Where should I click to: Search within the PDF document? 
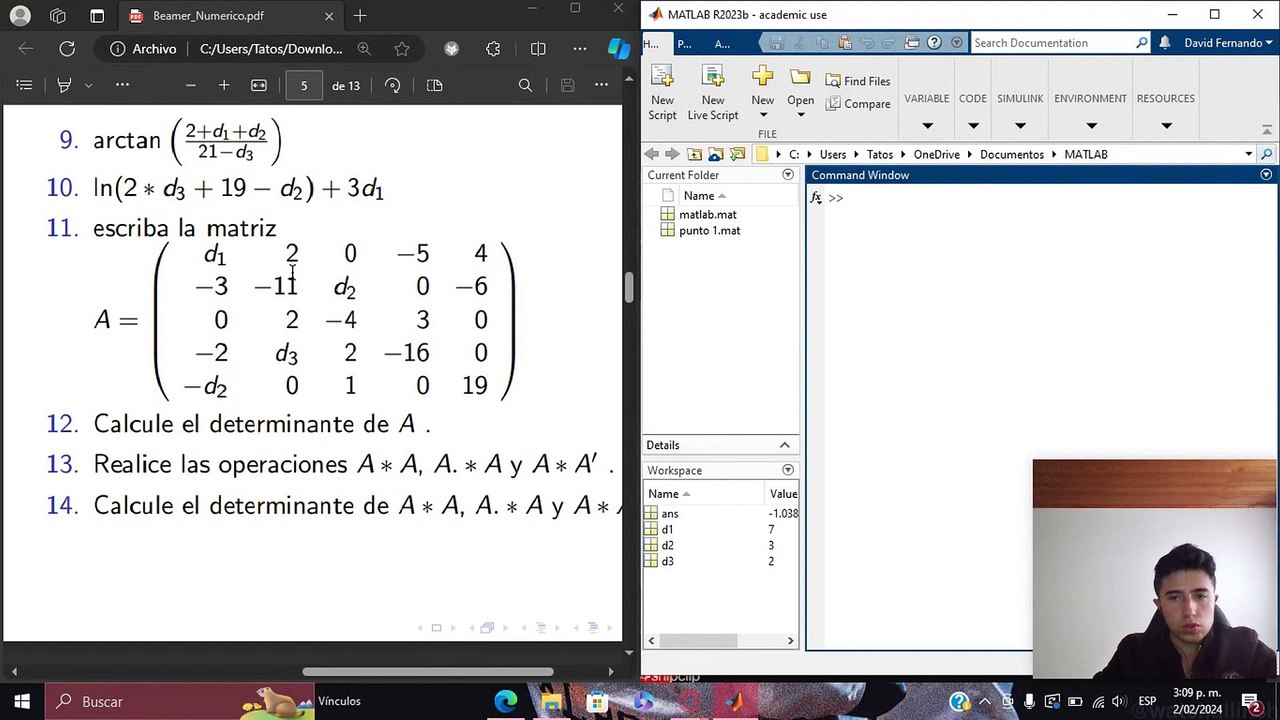point(525,86)
